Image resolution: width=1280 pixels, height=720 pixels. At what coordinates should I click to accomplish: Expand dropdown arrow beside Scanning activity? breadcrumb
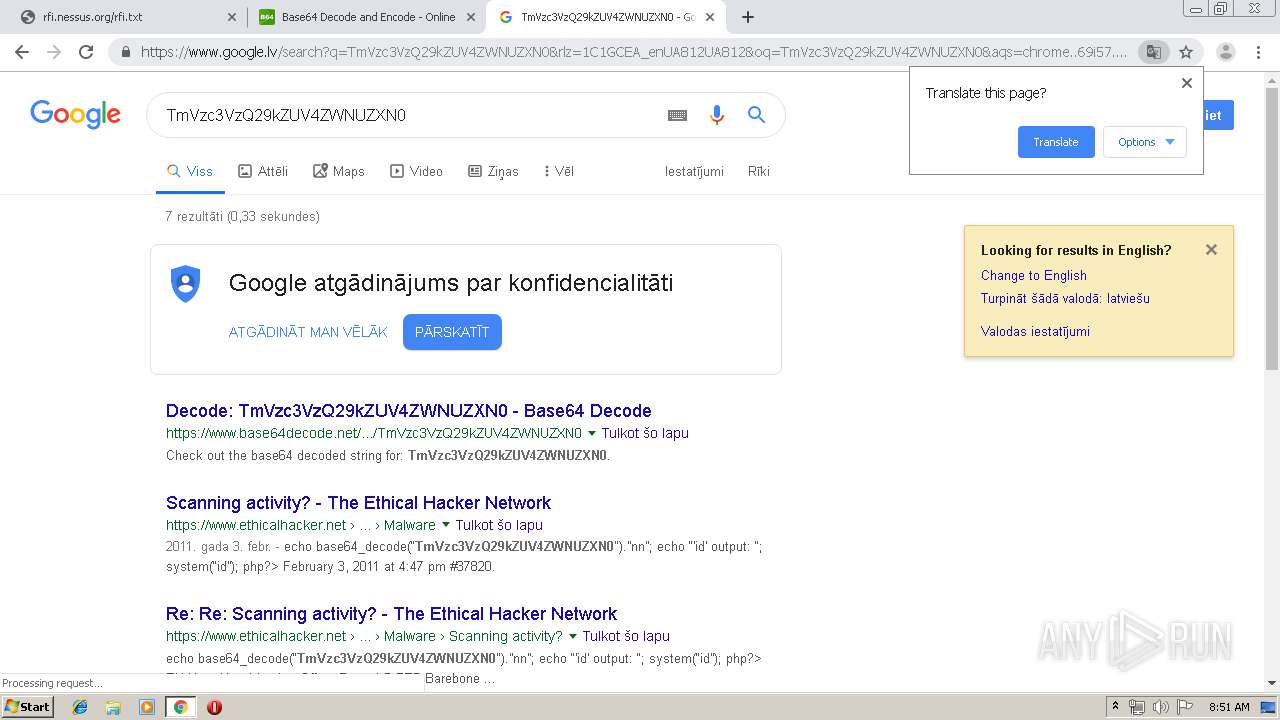click(573, 636)
